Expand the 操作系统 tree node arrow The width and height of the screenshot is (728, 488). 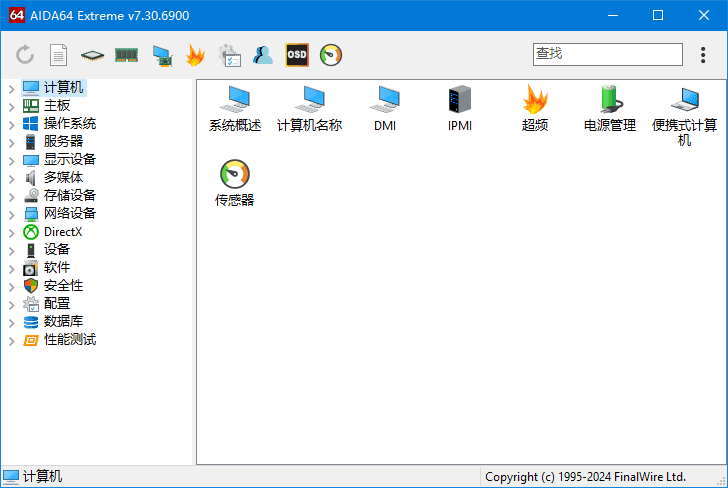click(x=11, y=124)
